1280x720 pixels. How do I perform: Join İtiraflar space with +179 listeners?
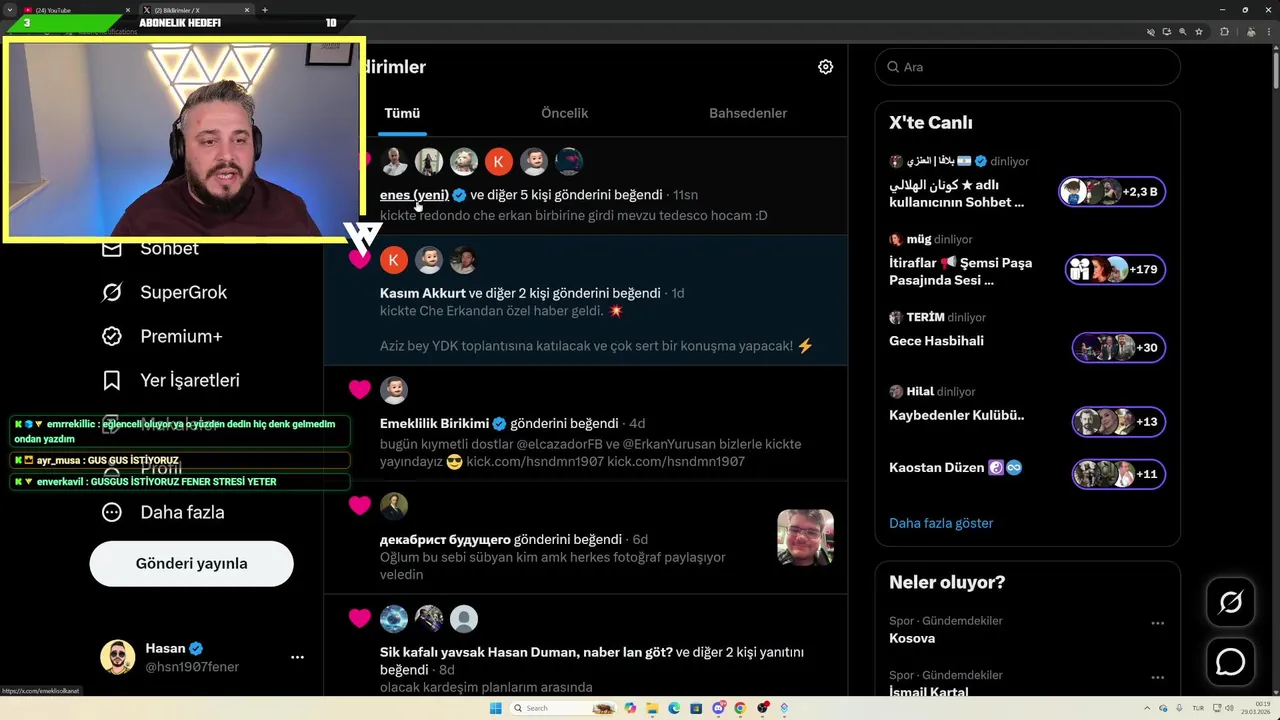pos(1115,269)
